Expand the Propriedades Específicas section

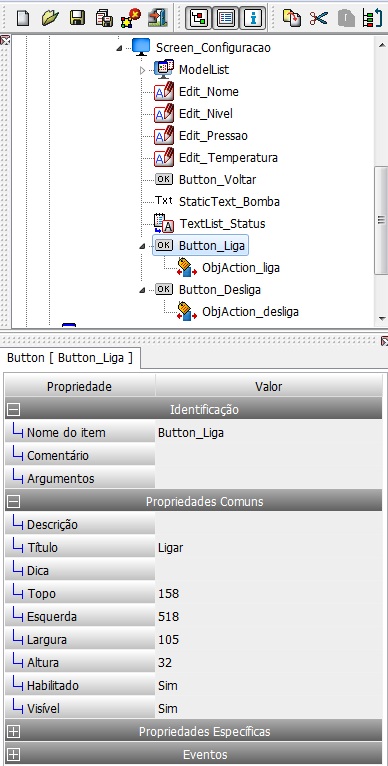(13, 731)
